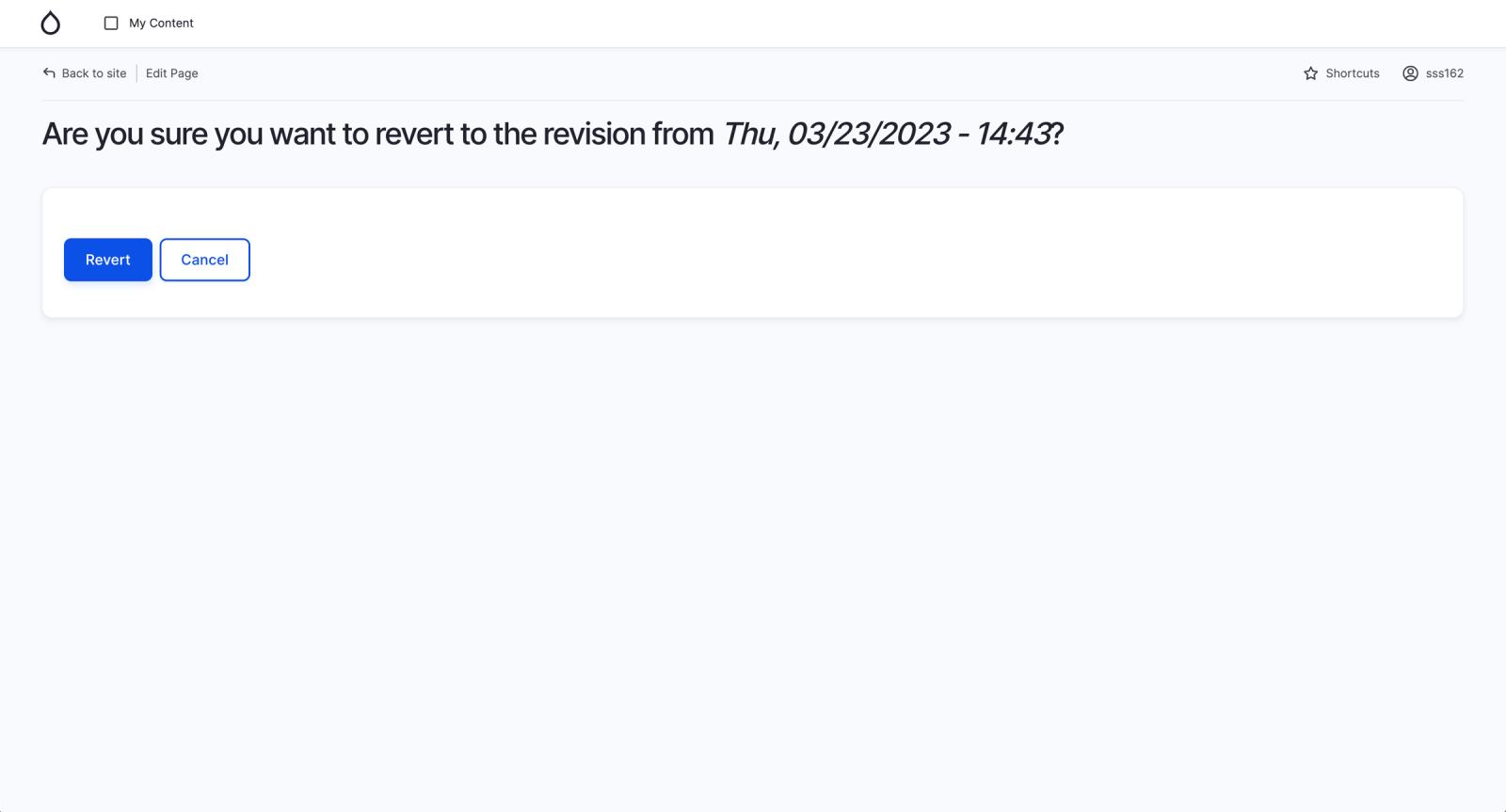Click the sss162 username text

pos(1445,73)
